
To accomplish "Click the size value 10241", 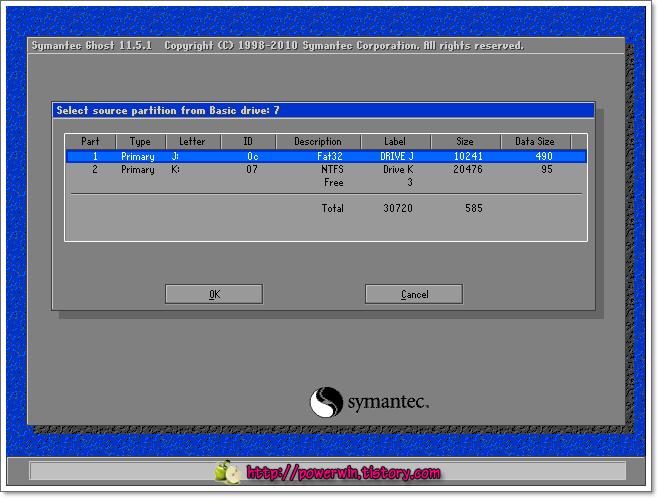I will click(468, 156).
